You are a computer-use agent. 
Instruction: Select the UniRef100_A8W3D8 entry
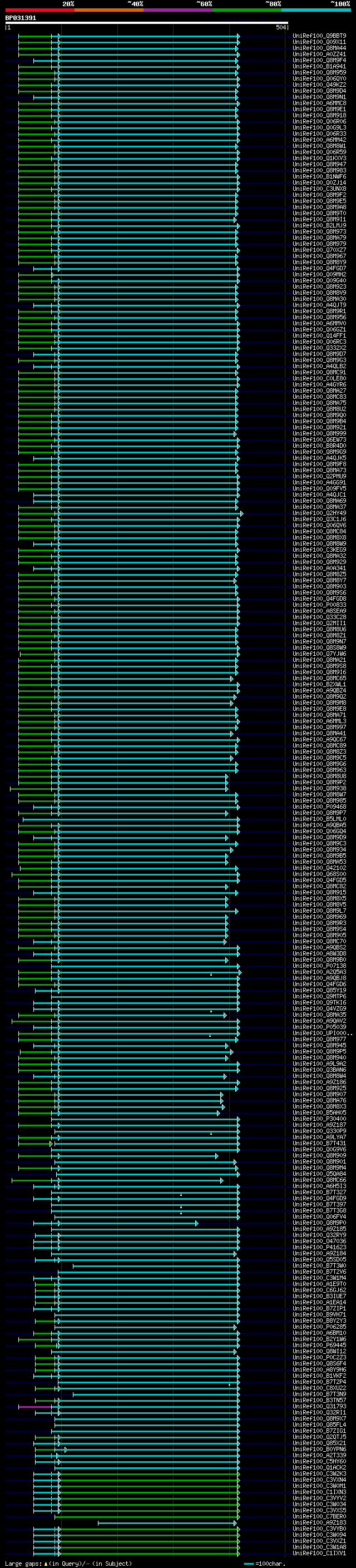[319, 954]
